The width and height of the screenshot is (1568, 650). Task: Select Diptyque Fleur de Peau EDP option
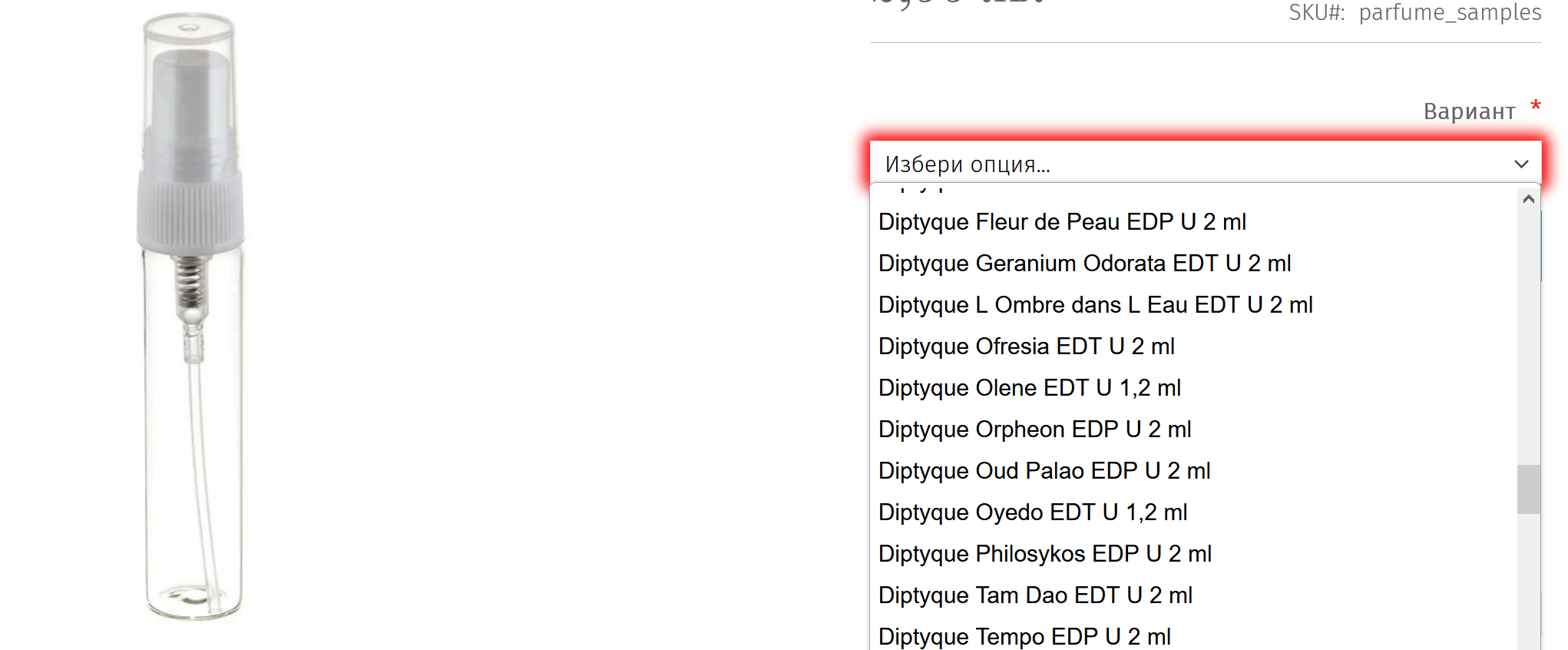[1194, 222]
